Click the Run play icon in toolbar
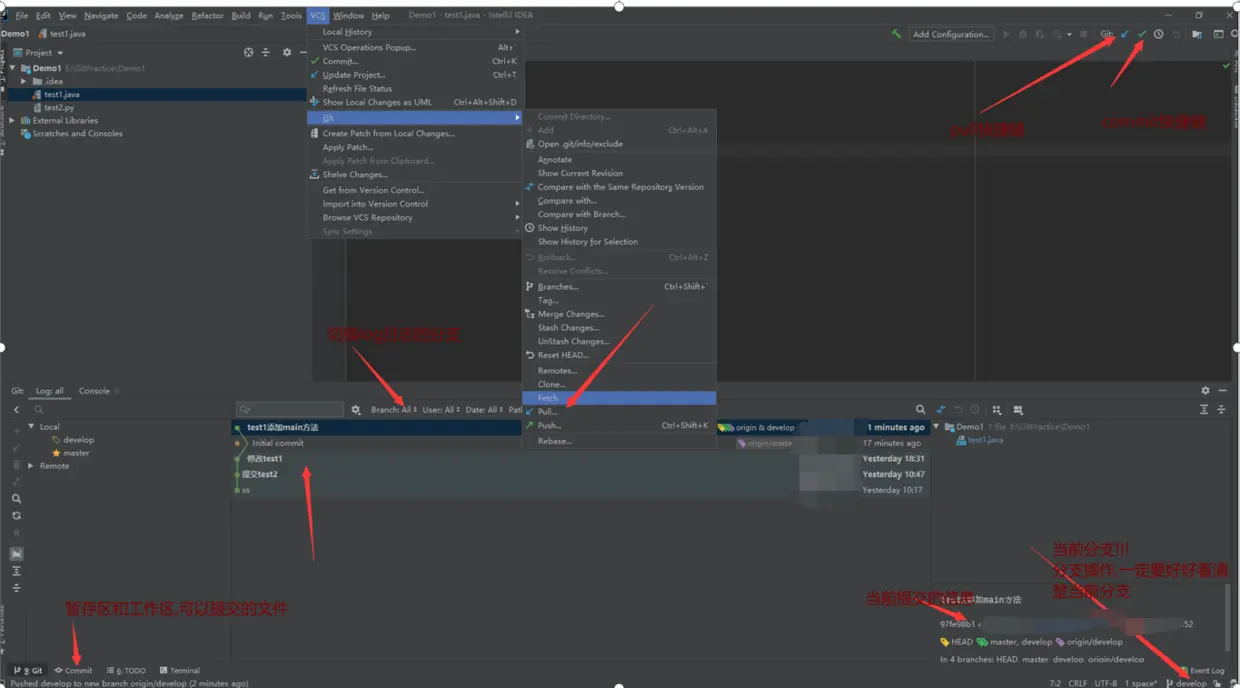 tap(1007, 34)
